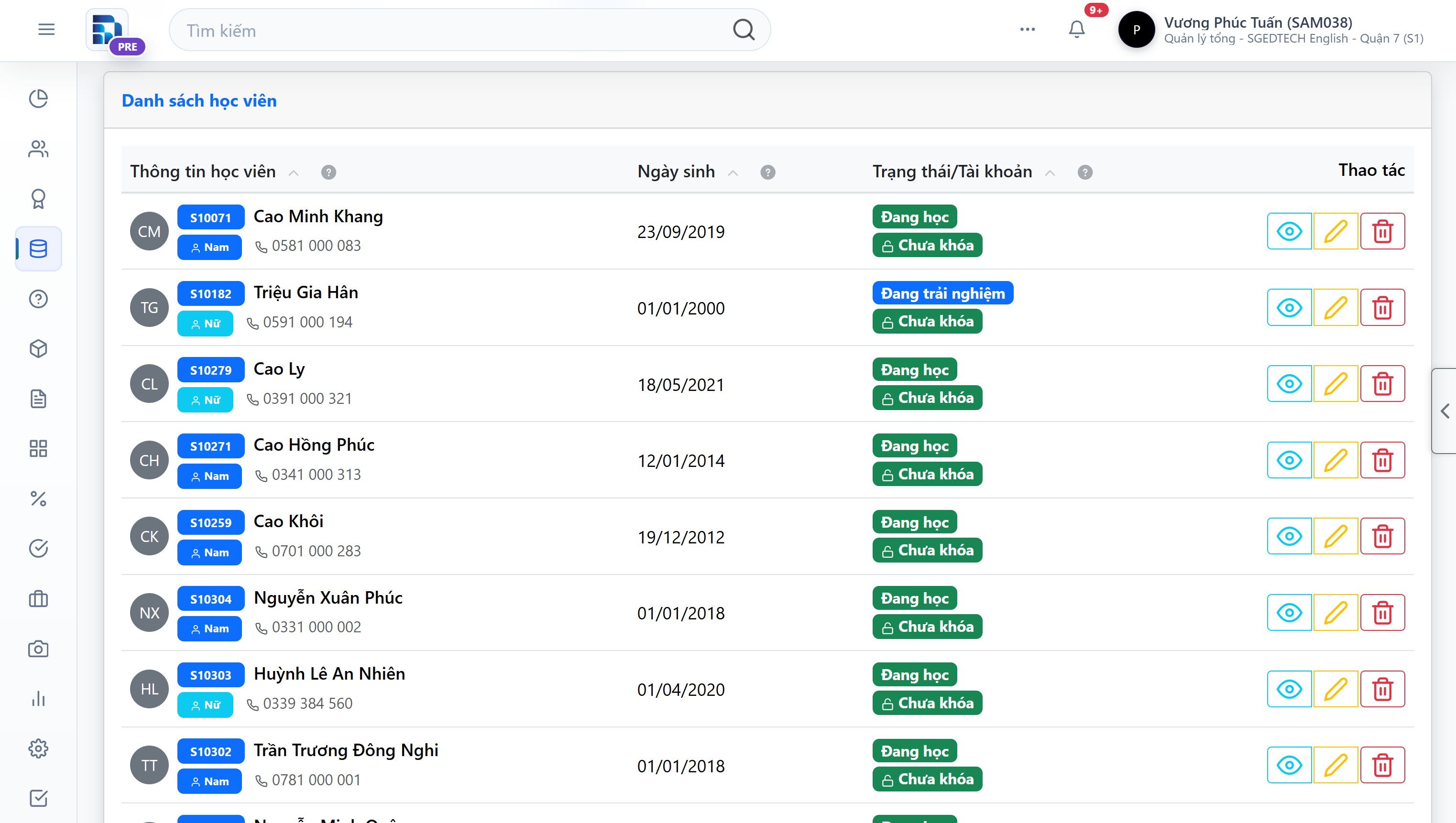Show help for Thông tin học viên
This screenshot has height=823, width=1456.
(328, 173)
